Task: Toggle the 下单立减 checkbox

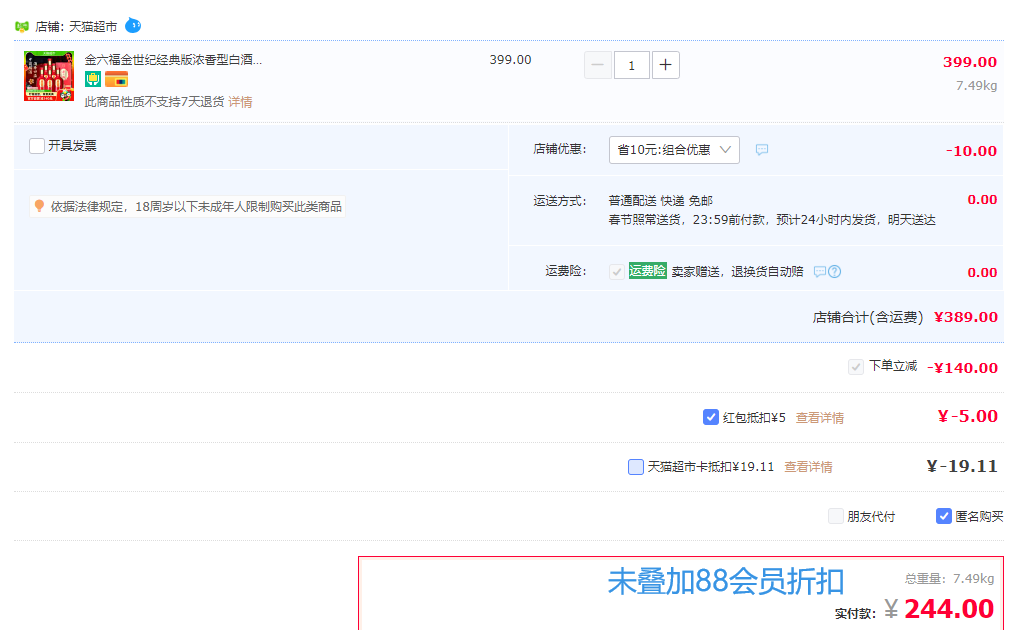Action: [x=856, y=367]
